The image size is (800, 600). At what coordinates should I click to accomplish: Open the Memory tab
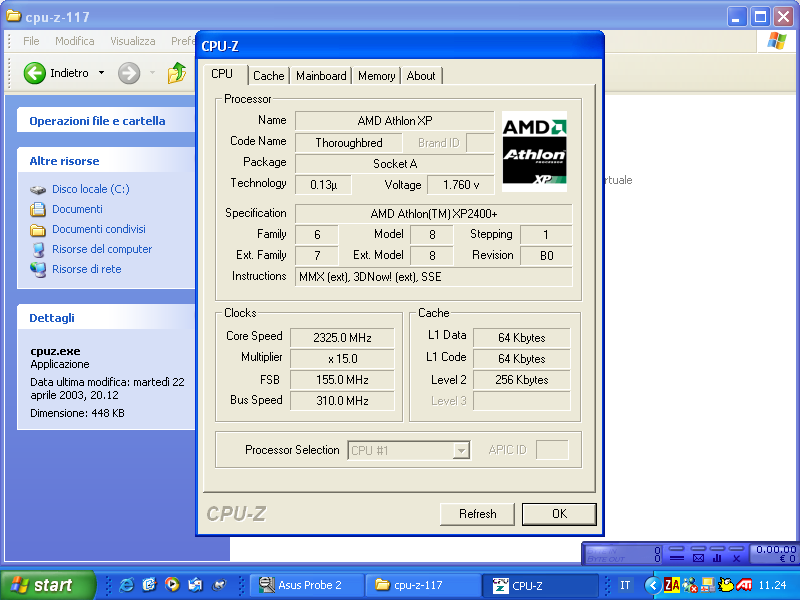pos(377,76)
